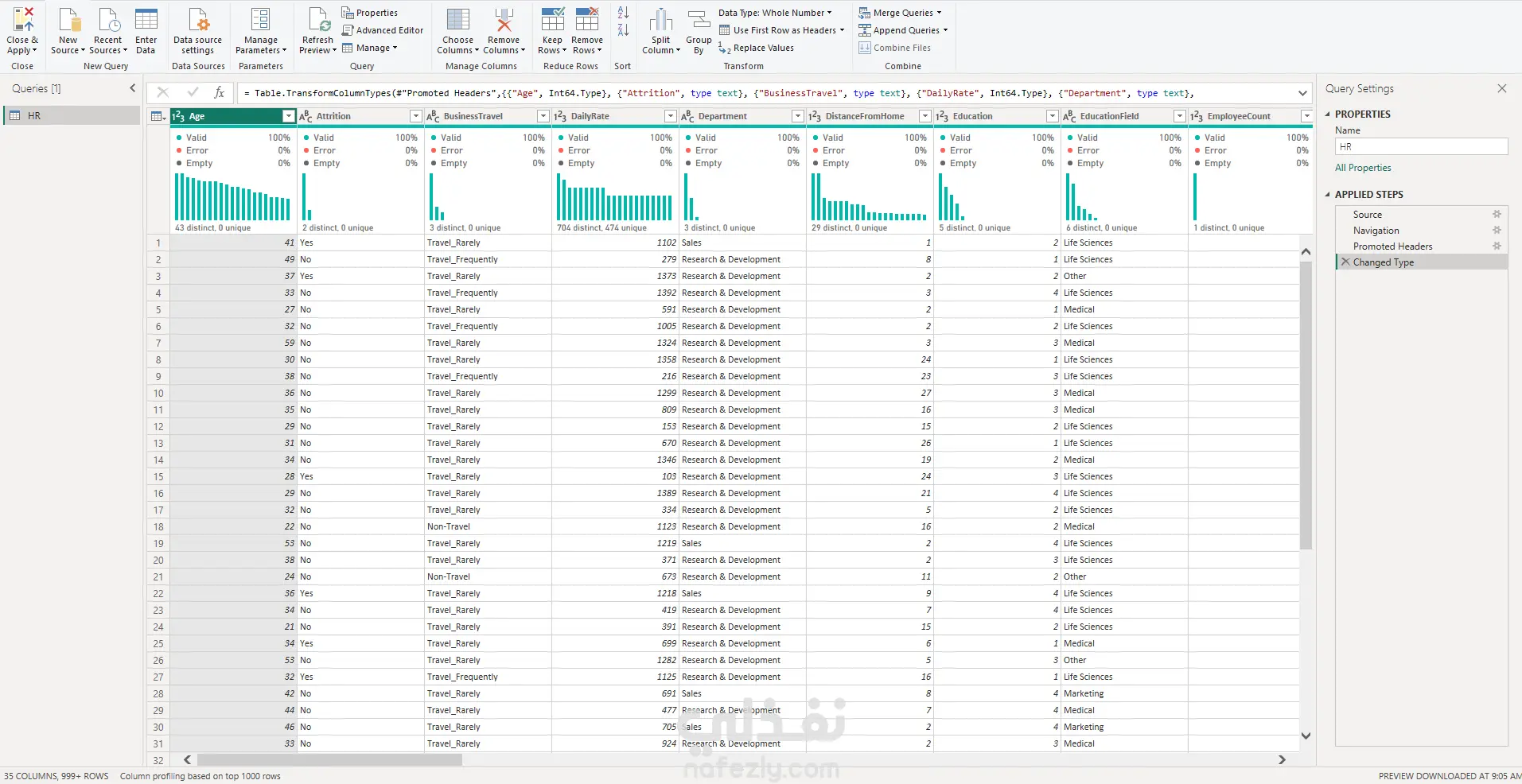Click the Manage Parameters icon
The height and width of the screenshot is (784, 1522).
coord(261,19)
